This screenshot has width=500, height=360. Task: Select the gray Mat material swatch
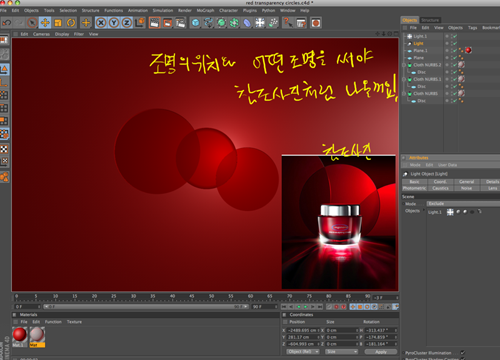[37, 334]
